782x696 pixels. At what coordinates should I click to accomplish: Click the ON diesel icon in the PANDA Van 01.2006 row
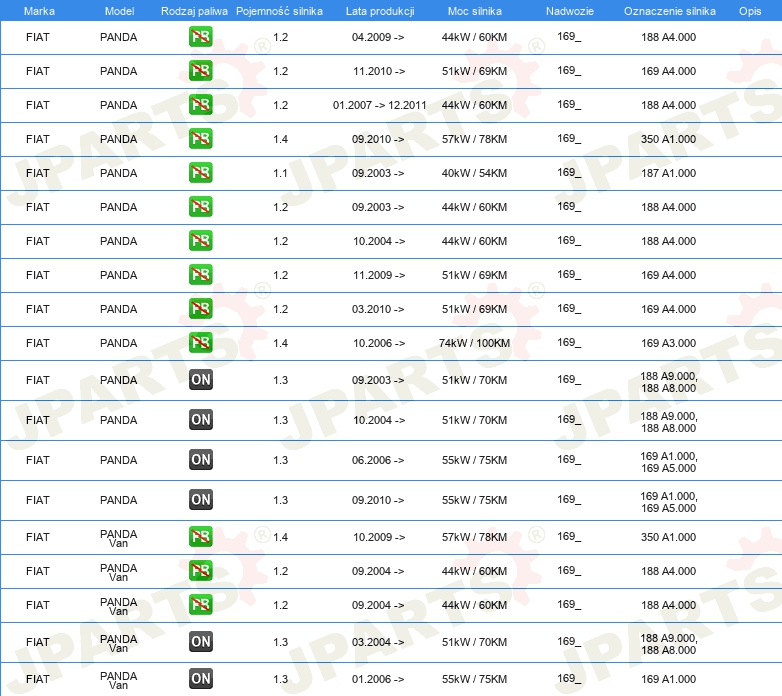pyautogui.click(x=201, y=679)
